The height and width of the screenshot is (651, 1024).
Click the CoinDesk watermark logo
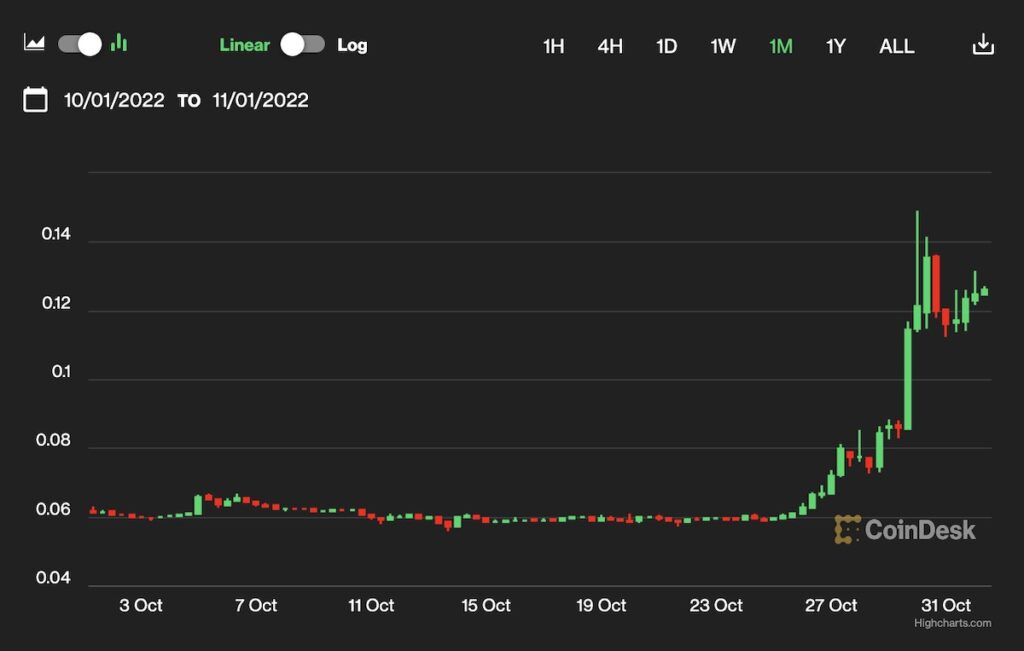tap(904, 529)
